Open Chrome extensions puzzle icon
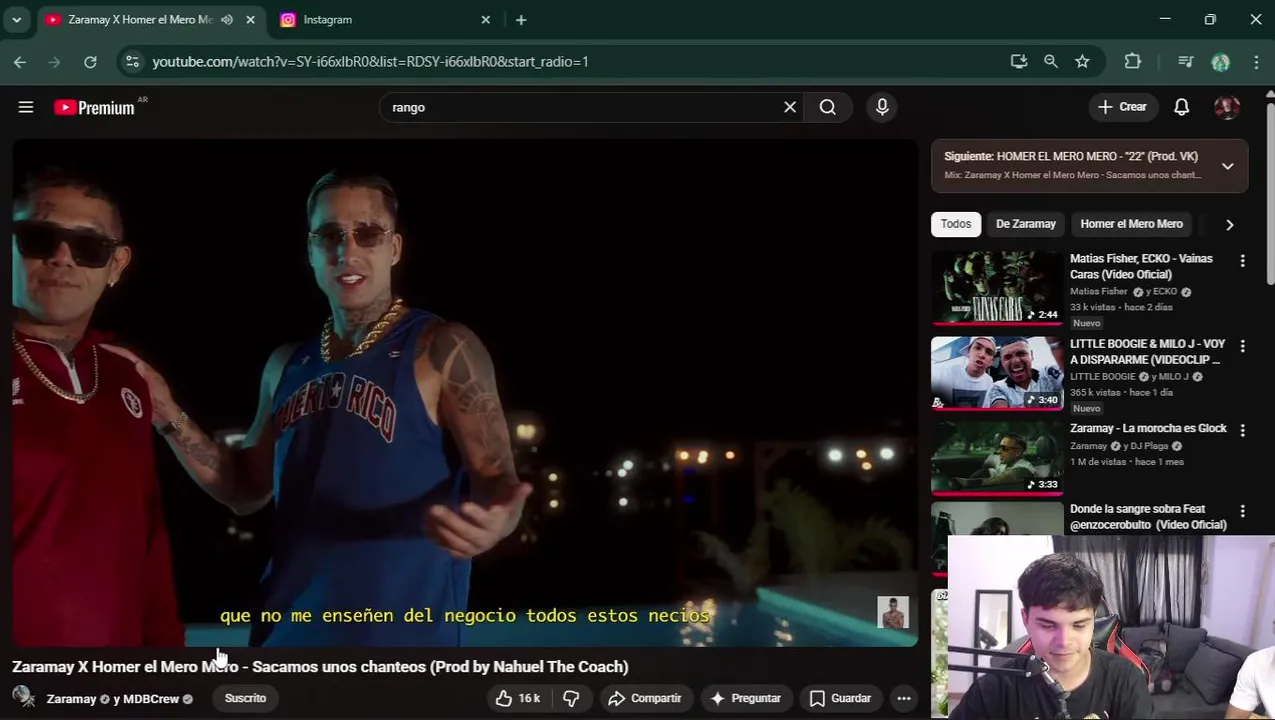This screenshot has width=1275, height=720. tap(1133, 62)
